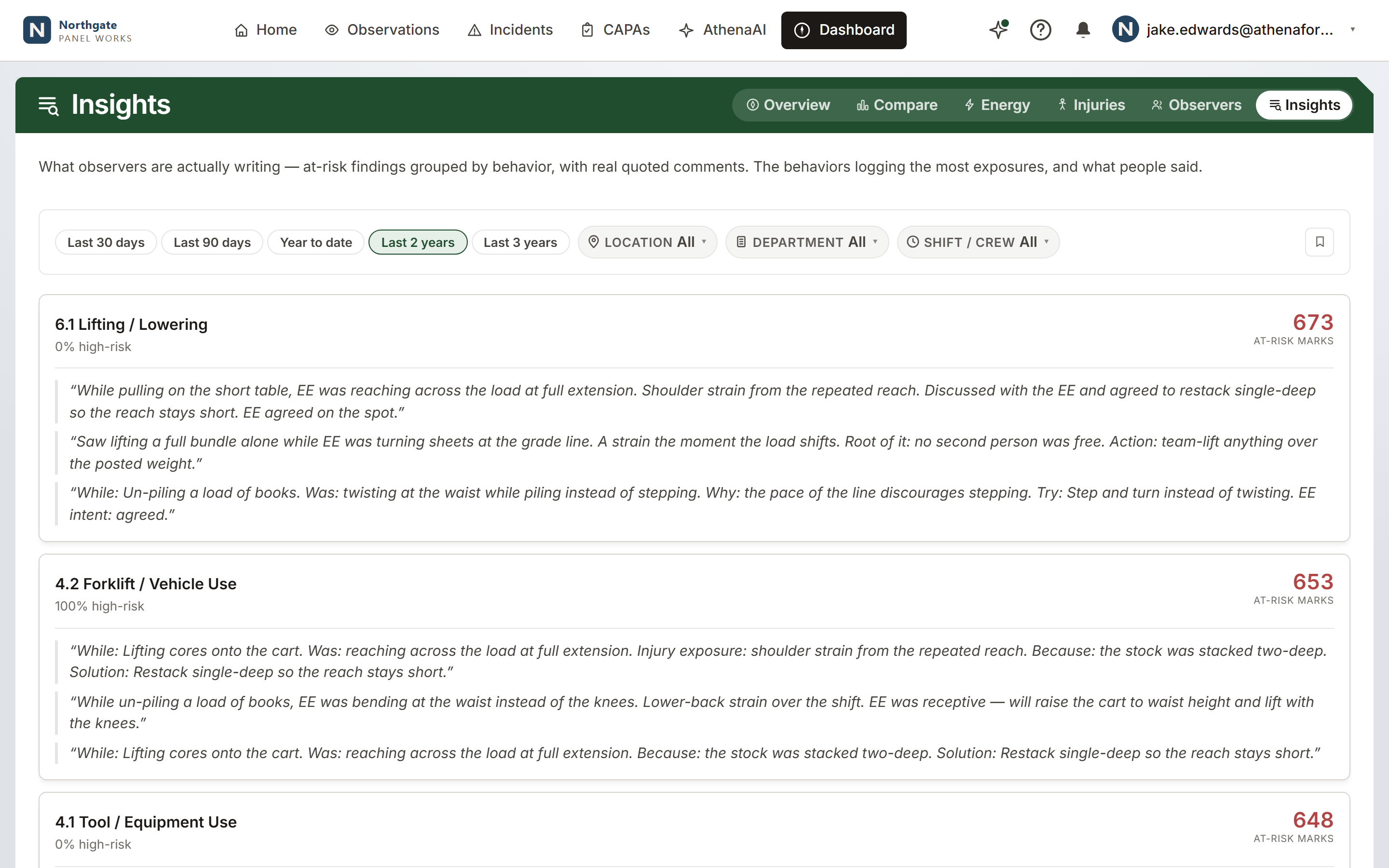Switch to the Observers tab
Viewport: 1389px width, 868px height.
pyautogui.click(x=1196, y=105)
